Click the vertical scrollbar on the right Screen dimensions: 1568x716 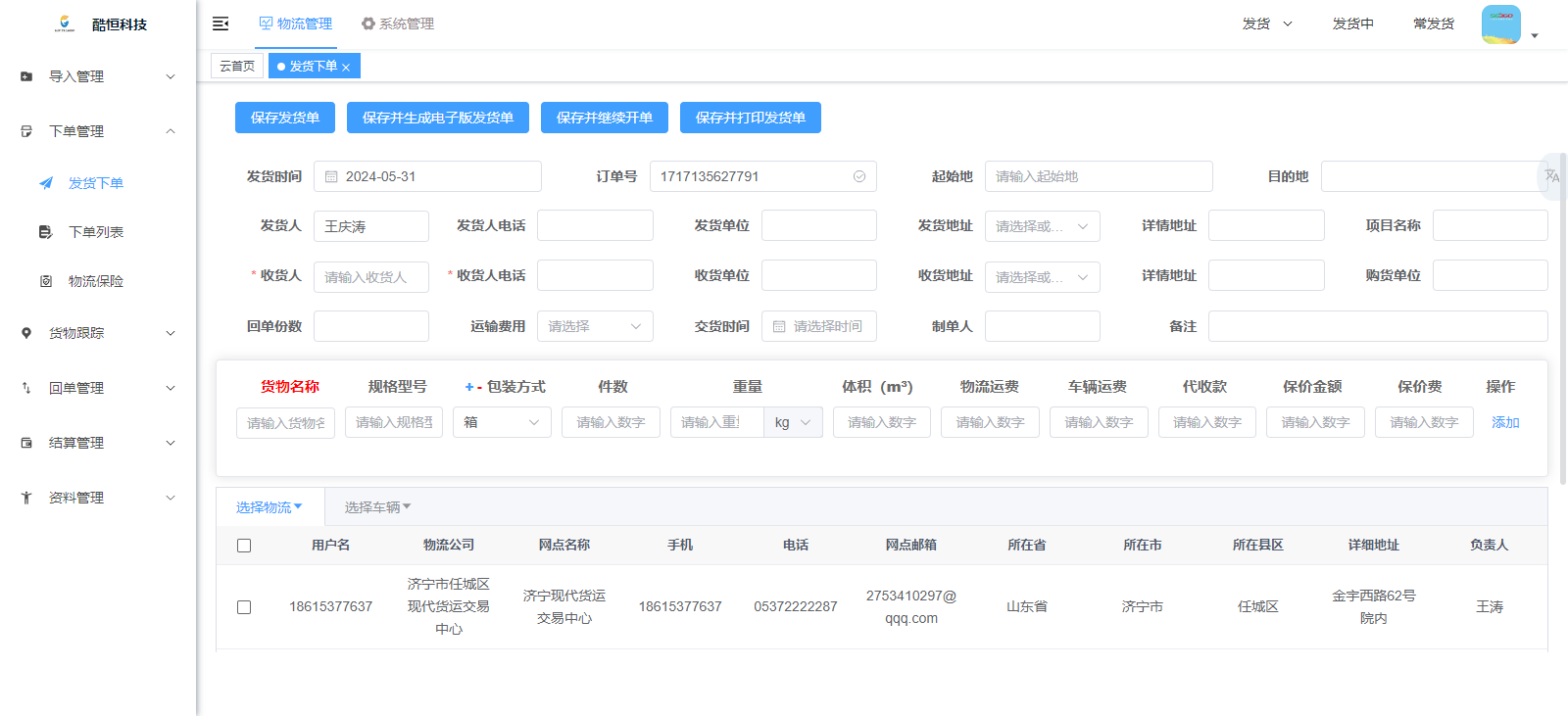(1563, 318)
